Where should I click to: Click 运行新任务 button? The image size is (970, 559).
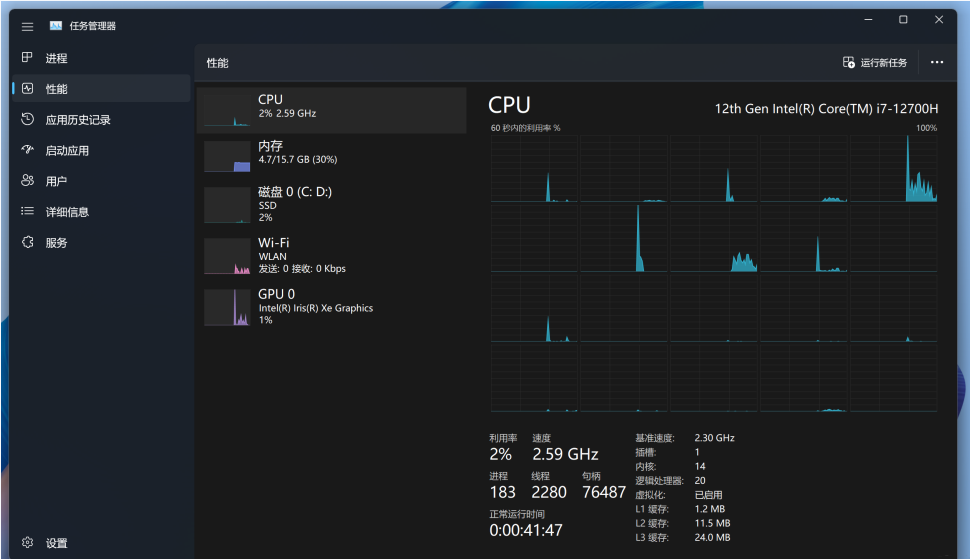(x=875, y=62)
